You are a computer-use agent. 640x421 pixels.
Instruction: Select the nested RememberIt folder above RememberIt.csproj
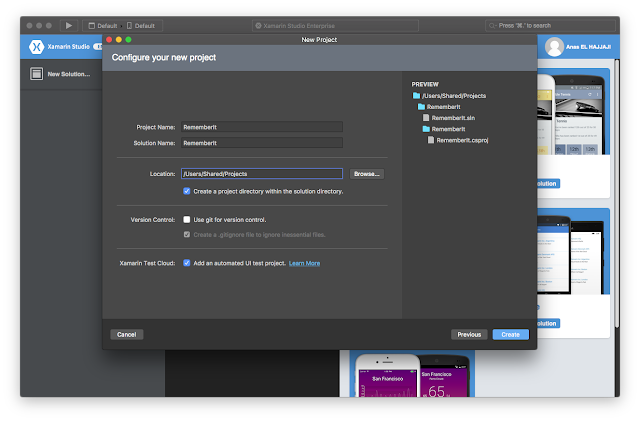444,129
